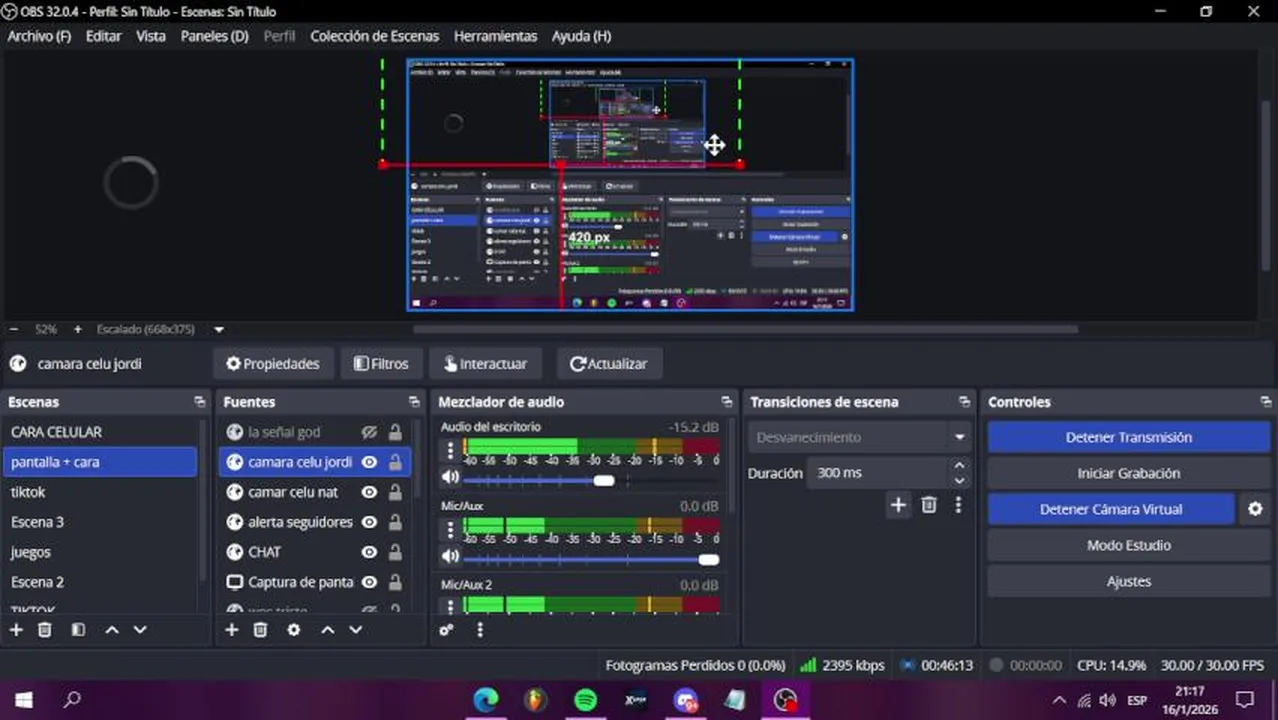Screen dimensions: 1278x720
Task: Zoom out the preview with the minus
Action: point(14,329)
